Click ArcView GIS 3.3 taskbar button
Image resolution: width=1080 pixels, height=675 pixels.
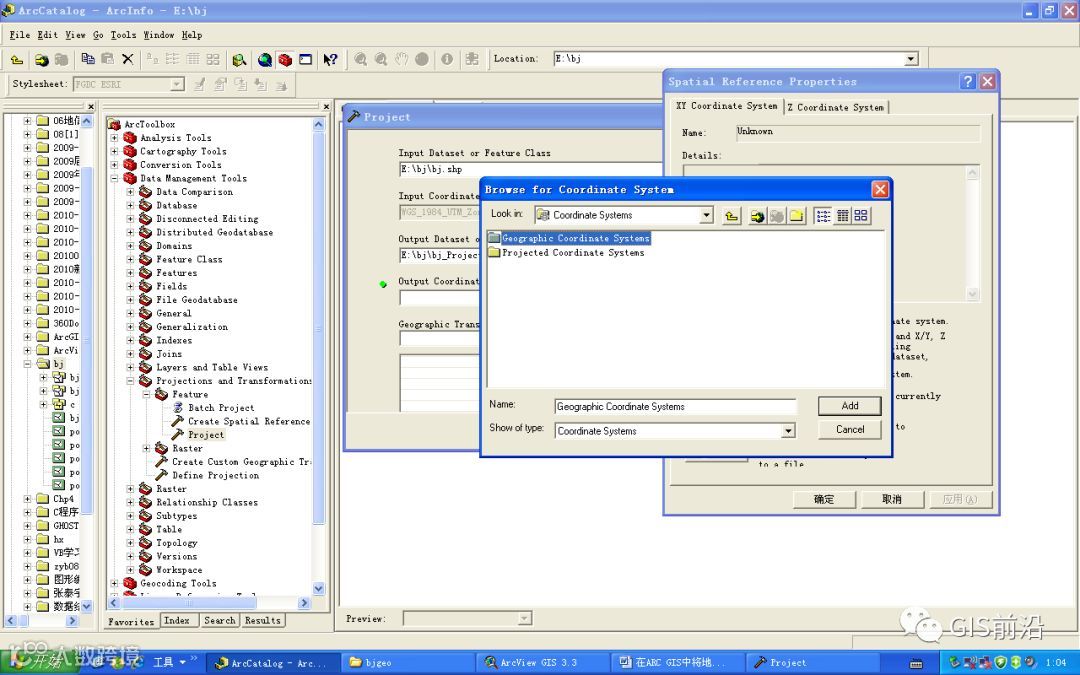(542, 663)
